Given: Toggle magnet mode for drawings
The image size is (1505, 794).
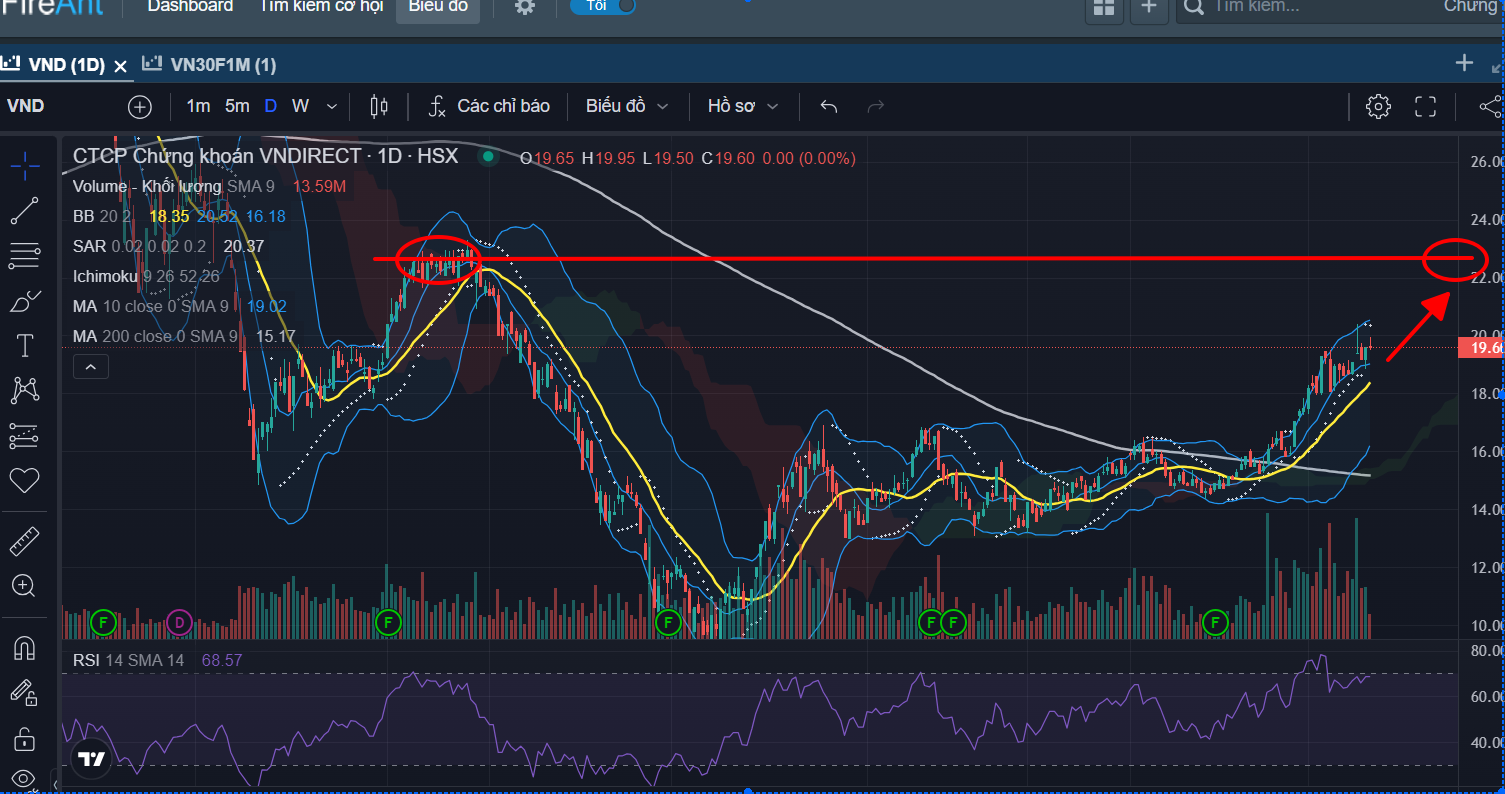Looking at the screenshot, I should 24,648.
